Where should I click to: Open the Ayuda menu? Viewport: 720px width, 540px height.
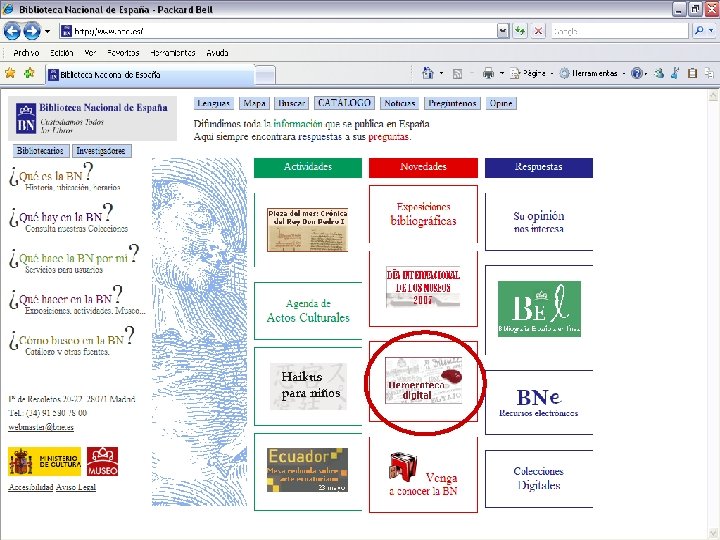point(217,53)
